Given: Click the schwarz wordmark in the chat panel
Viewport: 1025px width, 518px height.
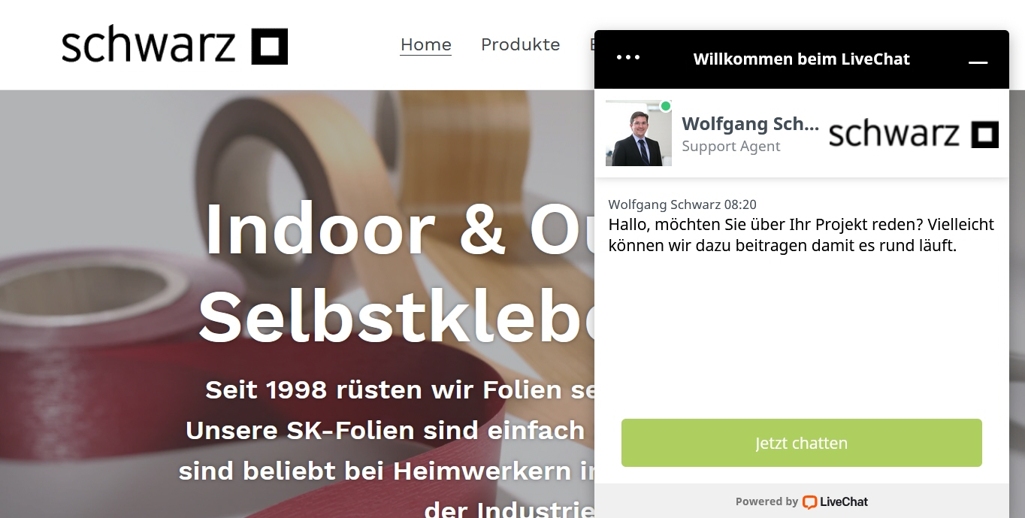Looking at the screenshot, I should click(x=894, y=134).
